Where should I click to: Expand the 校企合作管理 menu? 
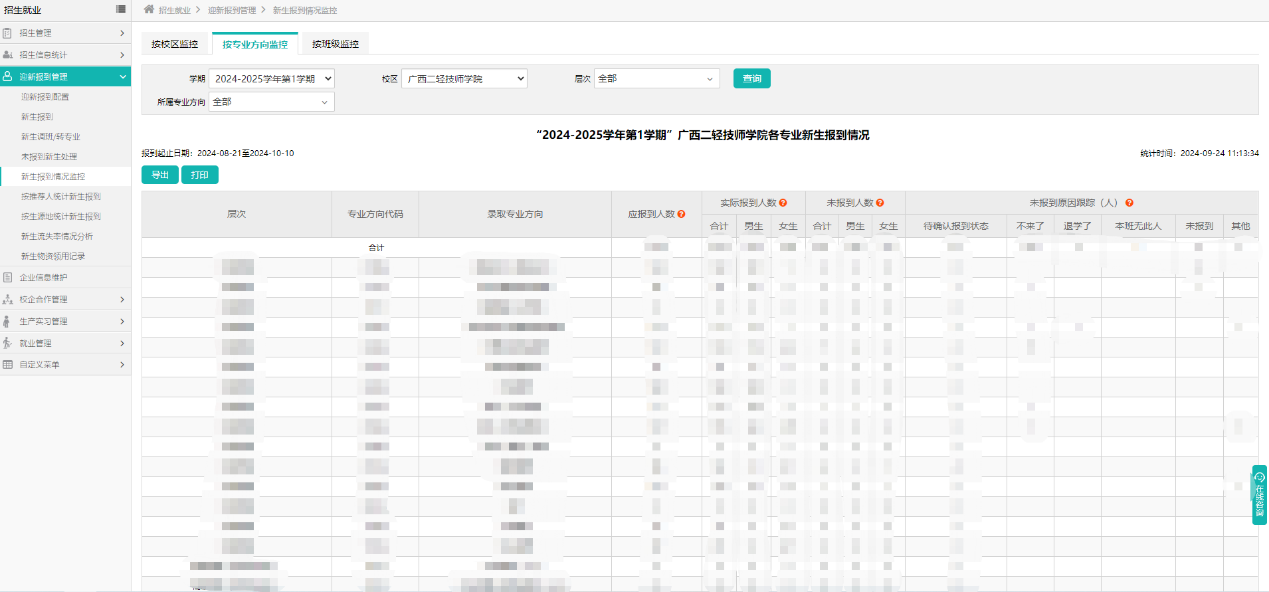122,299
